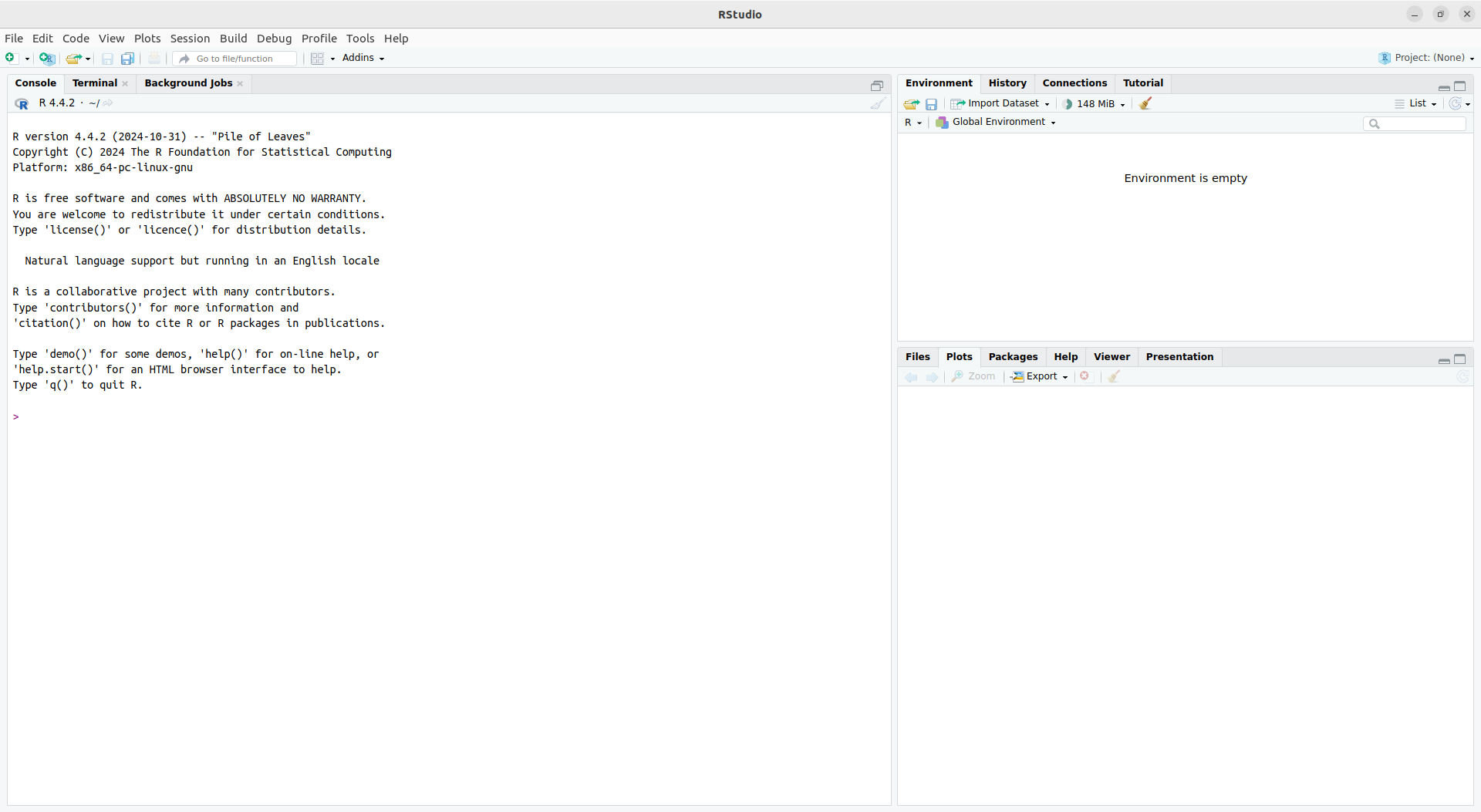Select the Console tab

35,83
